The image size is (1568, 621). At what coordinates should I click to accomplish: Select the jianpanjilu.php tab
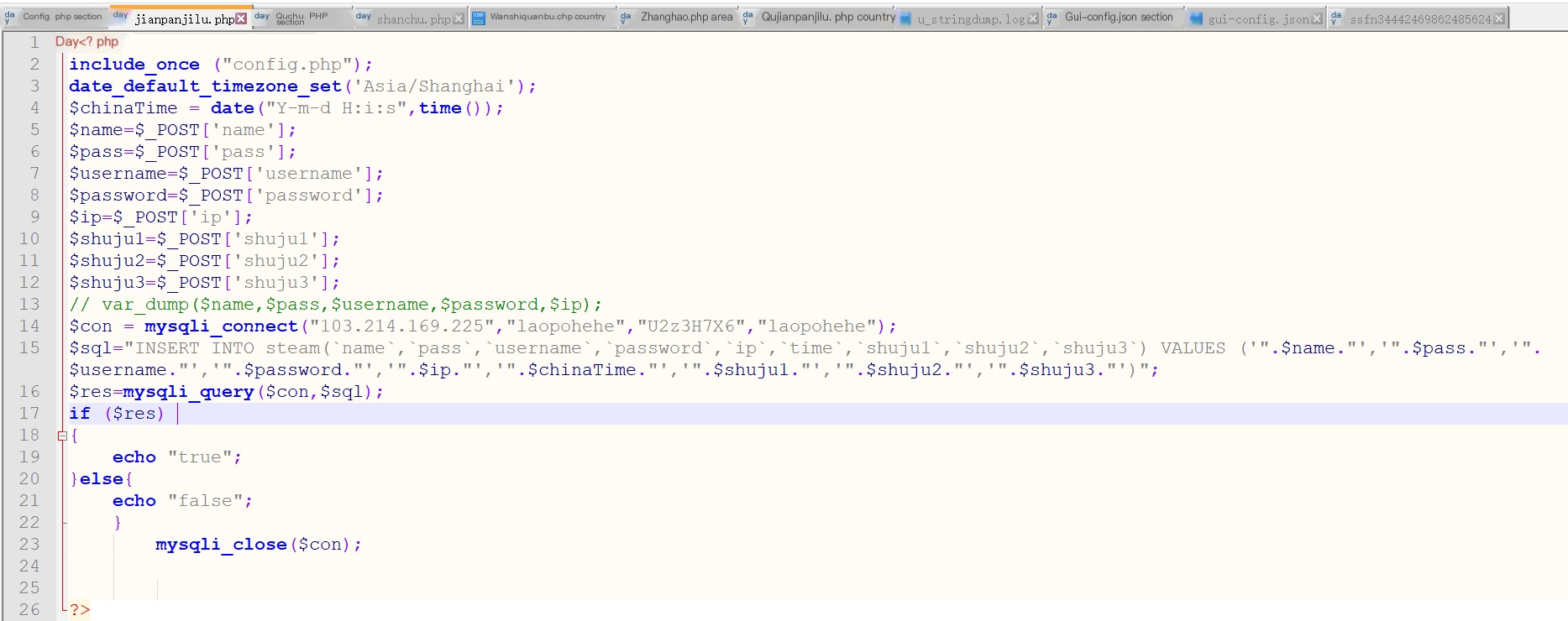pos(181,18)
